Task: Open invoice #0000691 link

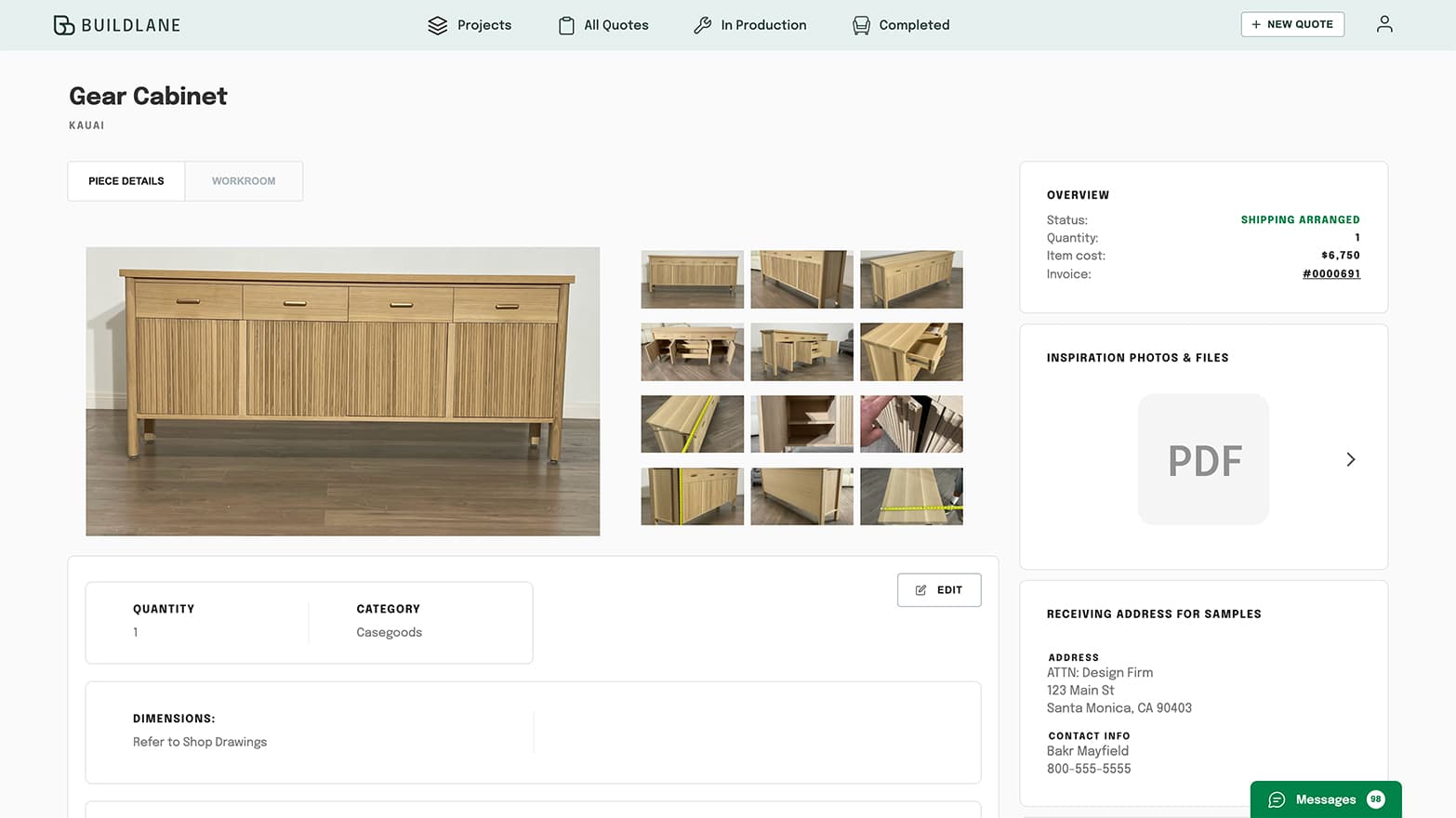Action: [1330, 274]
